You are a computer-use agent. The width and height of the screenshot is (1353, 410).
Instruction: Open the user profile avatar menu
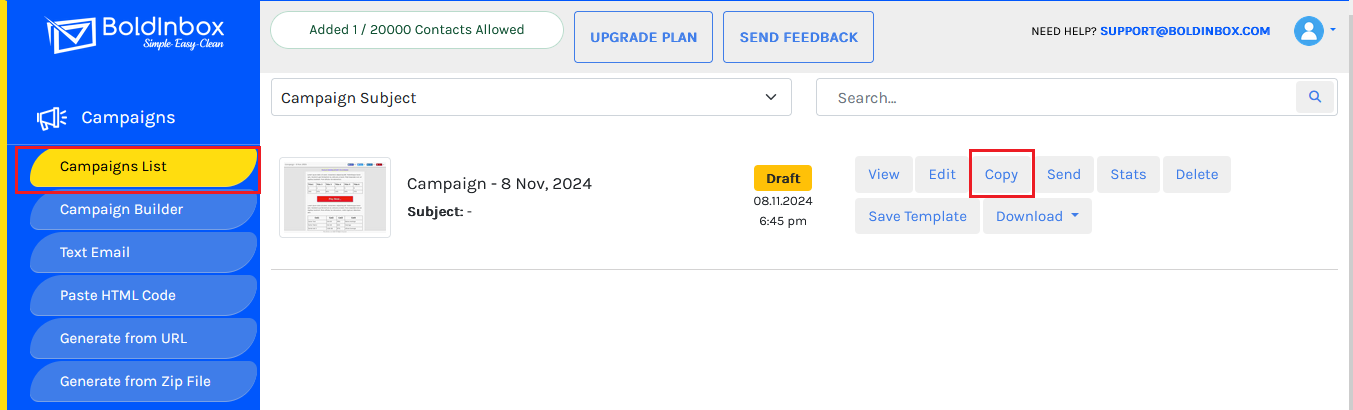1308,31
